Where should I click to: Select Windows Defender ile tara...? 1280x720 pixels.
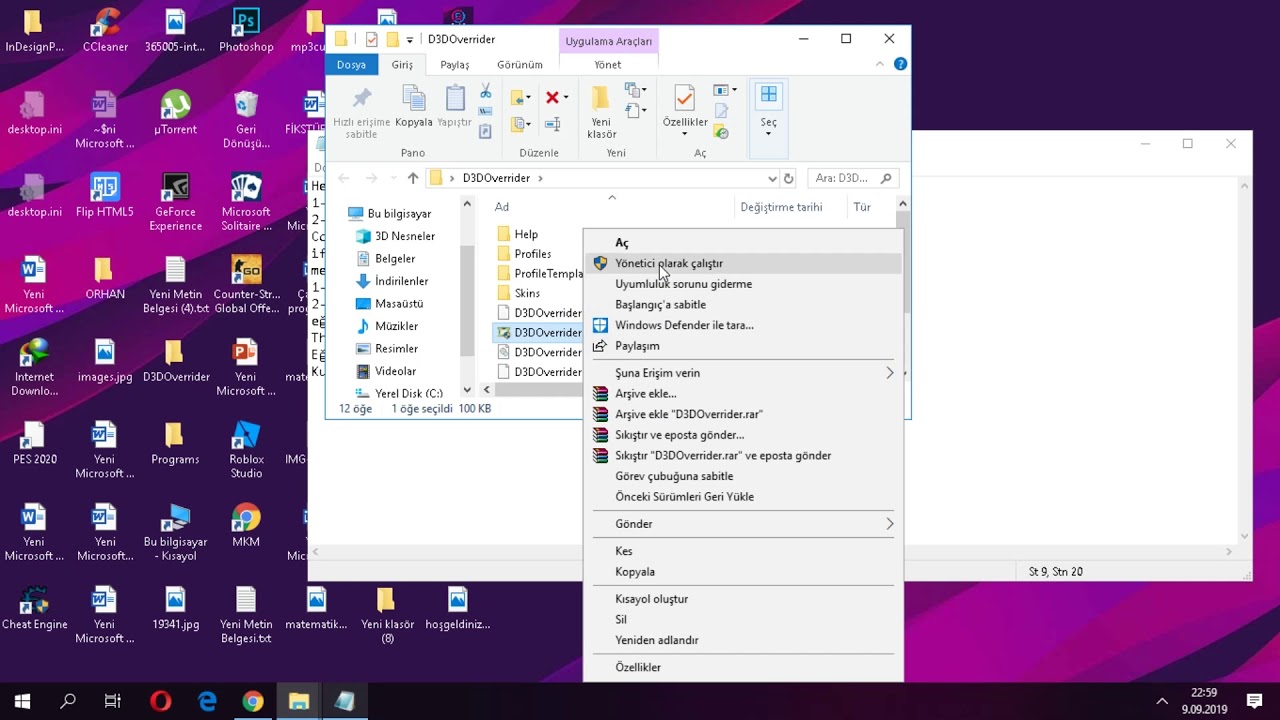[x=744, y=325]
